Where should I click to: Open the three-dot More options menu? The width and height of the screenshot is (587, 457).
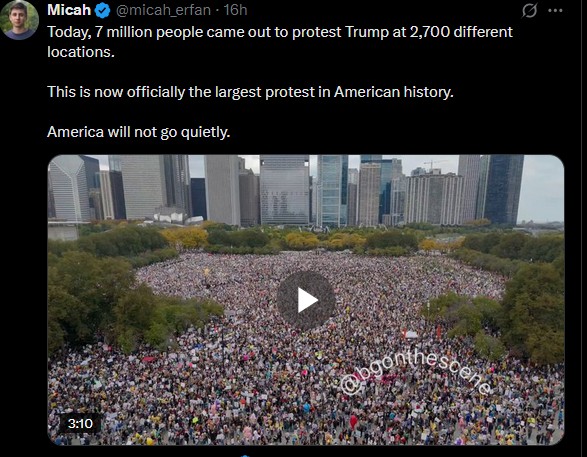pos(555,10)
